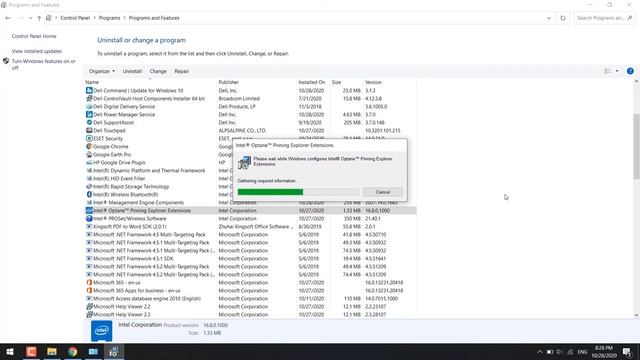The width and height of the screenshot is (640, 360).
Task: Select Kingsoft PDF to Word SDK row
Action: [251, 227]
